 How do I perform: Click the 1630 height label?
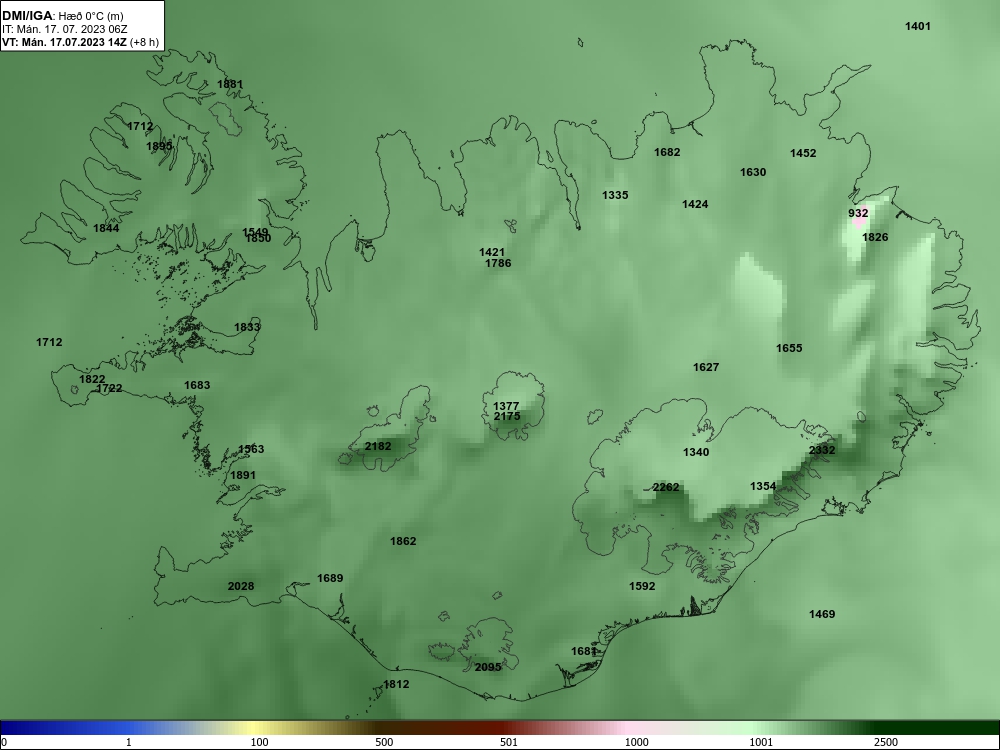(753, 172)
